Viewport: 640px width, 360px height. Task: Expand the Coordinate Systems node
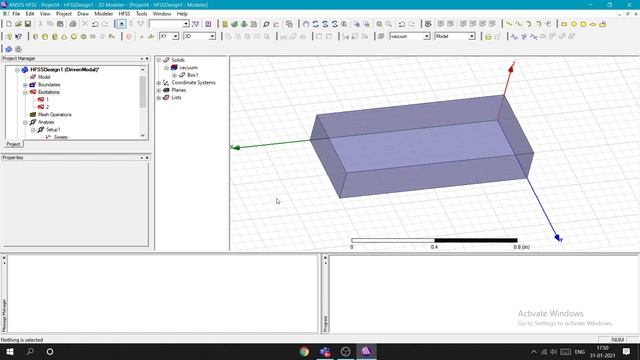point(159,83)
